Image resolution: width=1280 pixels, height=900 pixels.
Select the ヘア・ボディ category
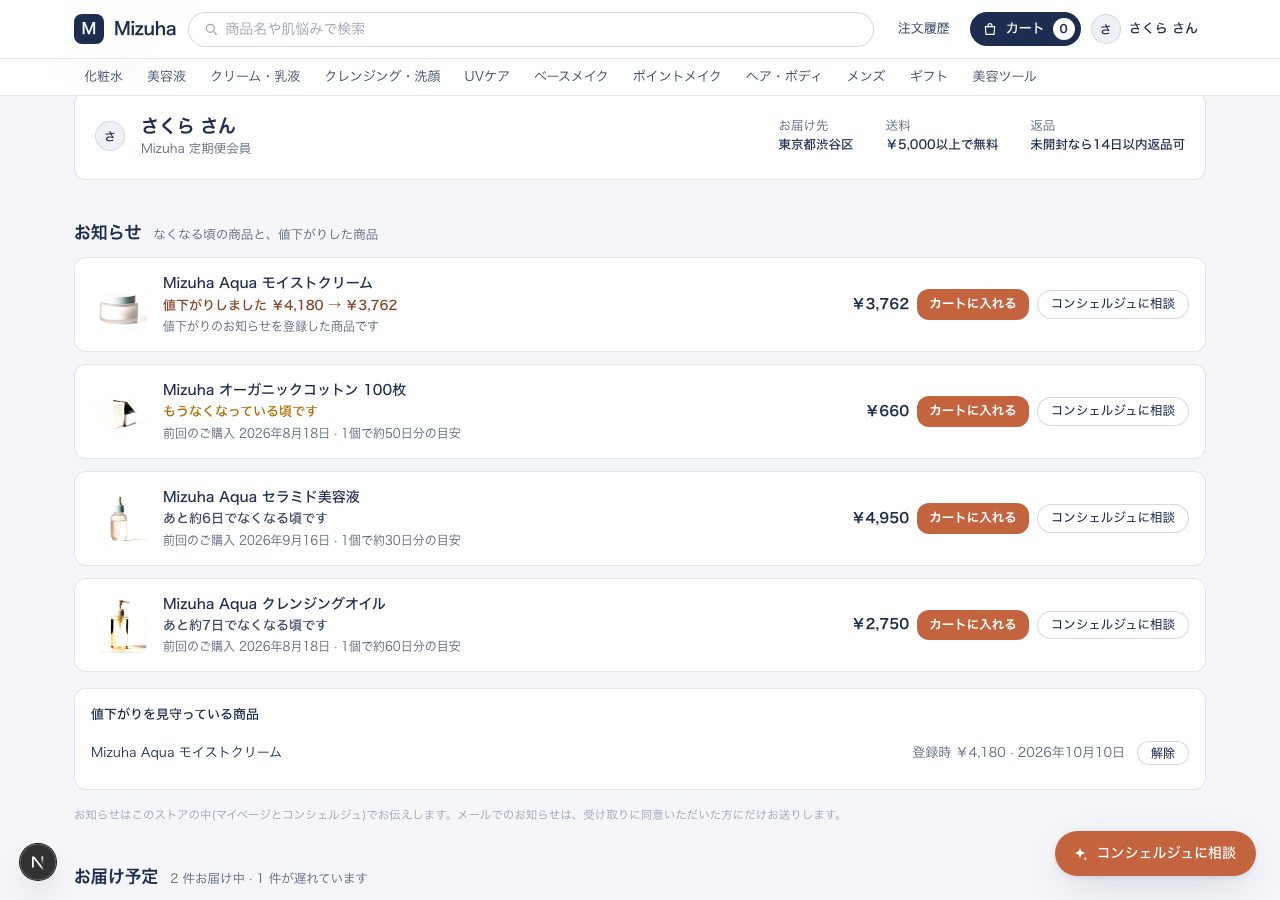click(784, 76)
